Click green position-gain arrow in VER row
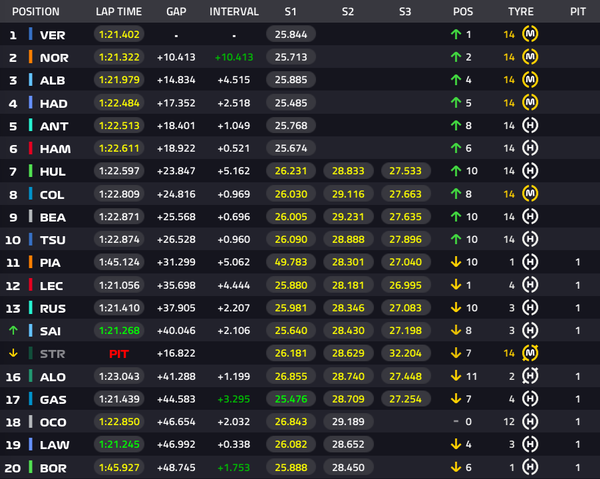 tap(456, 34)
